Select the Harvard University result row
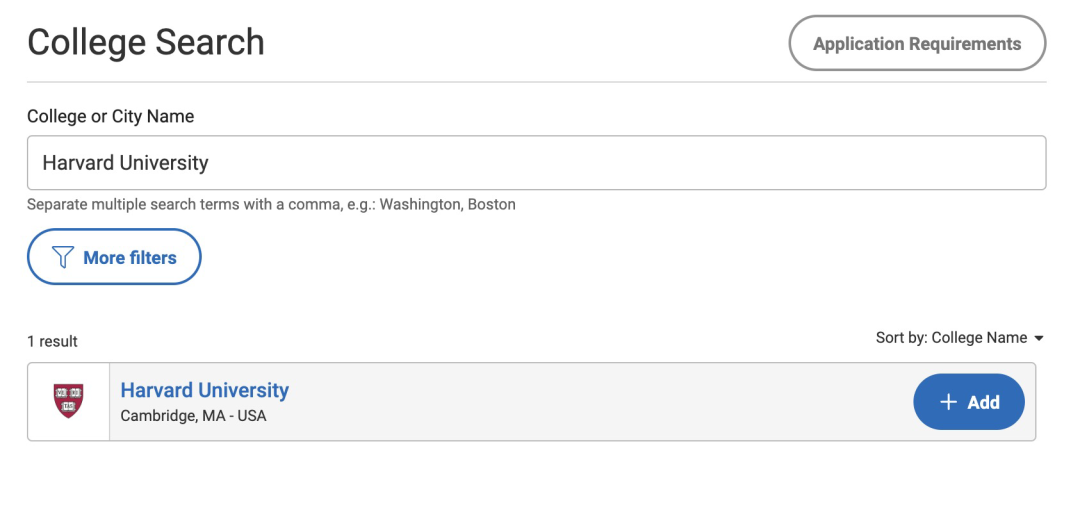The image size is (1080, 519). [x=531, y=402]
